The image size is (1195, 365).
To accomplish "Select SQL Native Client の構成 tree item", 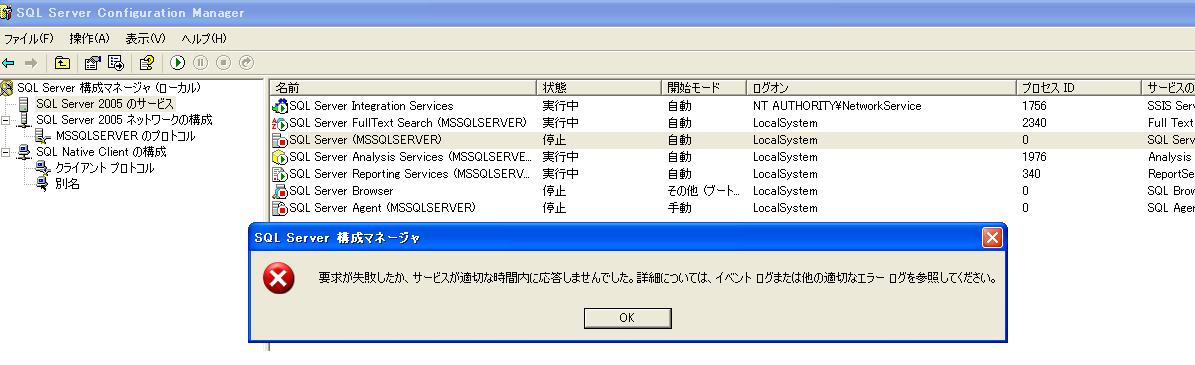I will click(101, 152).
